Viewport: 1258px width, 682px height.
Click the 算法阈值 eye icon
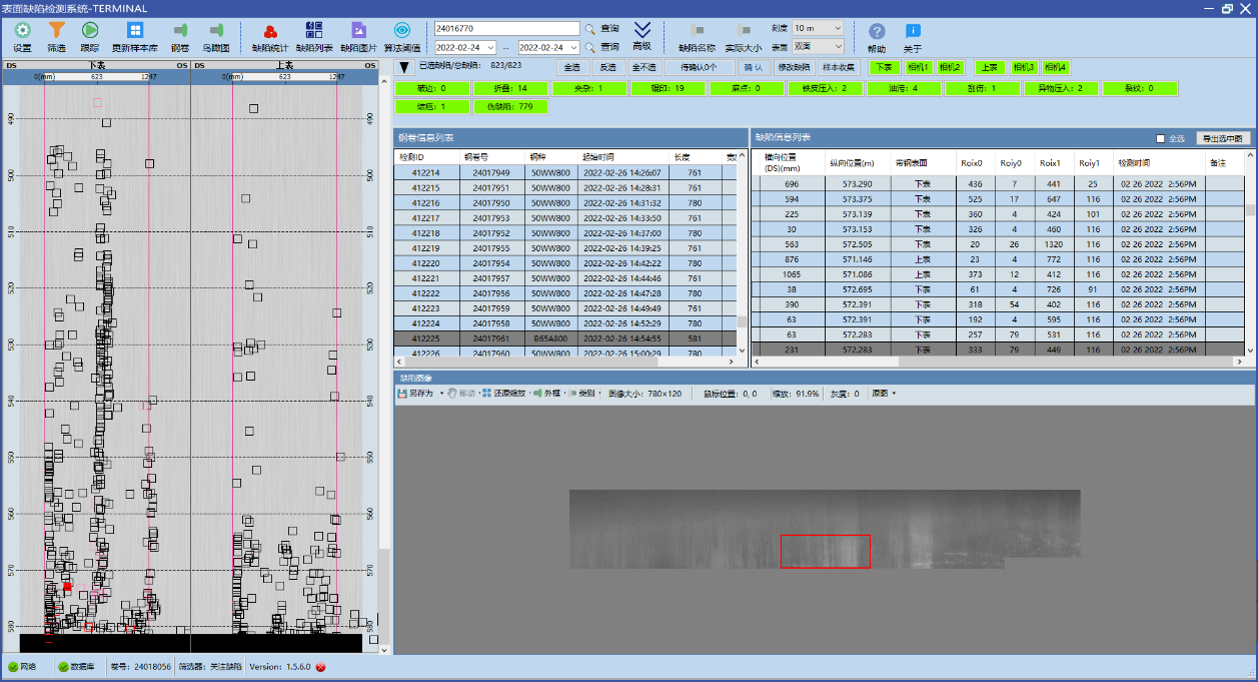pyautogui.click(x=402, y=31)
